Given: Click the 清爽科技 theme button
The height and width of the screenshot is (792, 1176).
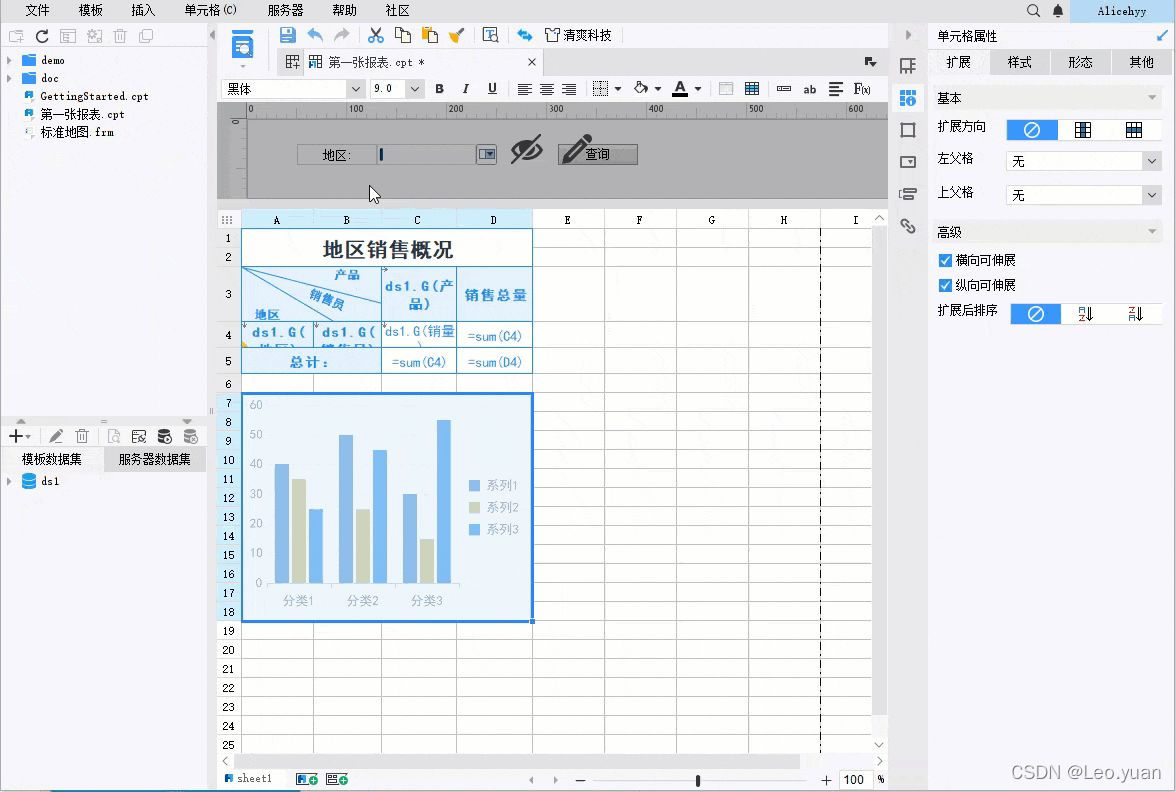Looking at the screenshot, I should tap(578, 34).
